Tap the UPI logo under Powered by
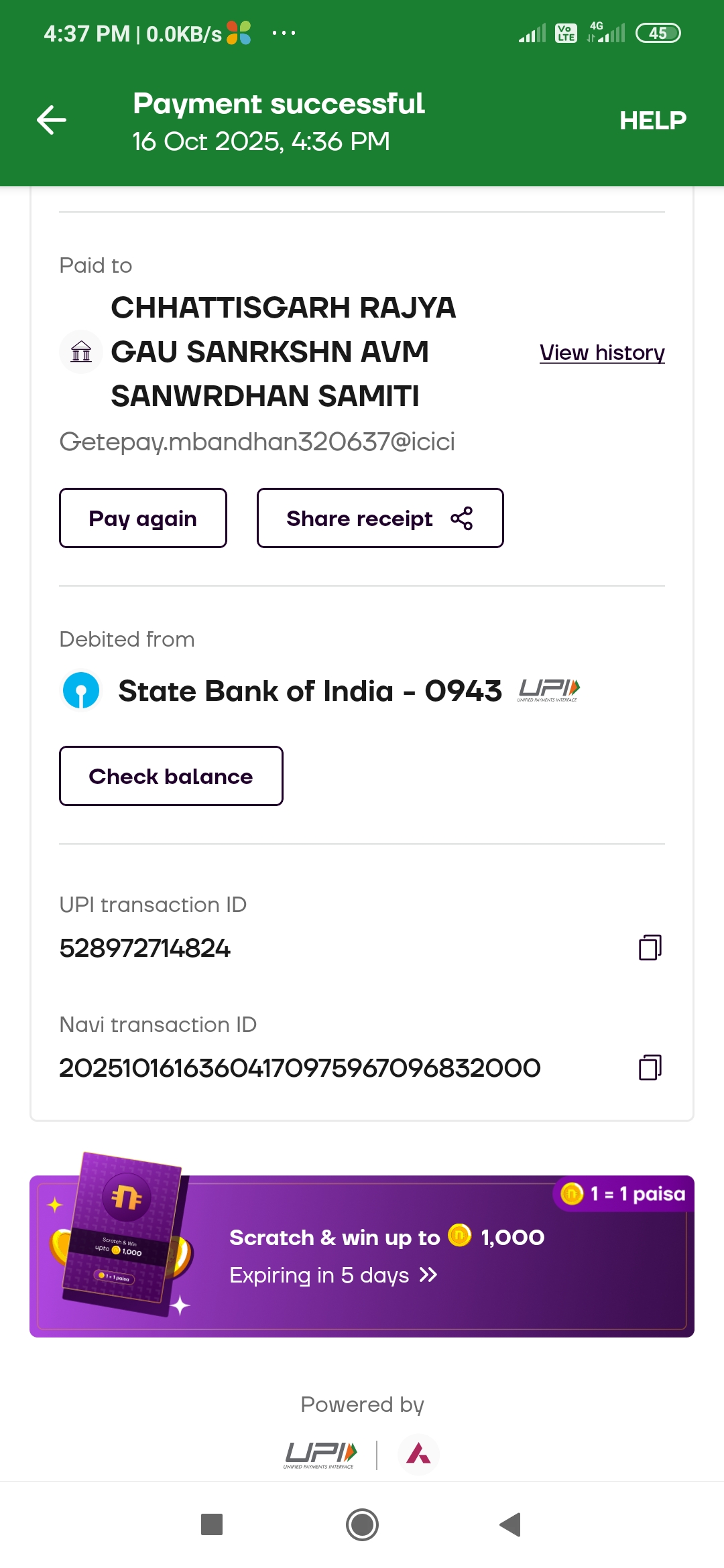The width and height of the screenshot is (724, 1568). coord(320,1455)
